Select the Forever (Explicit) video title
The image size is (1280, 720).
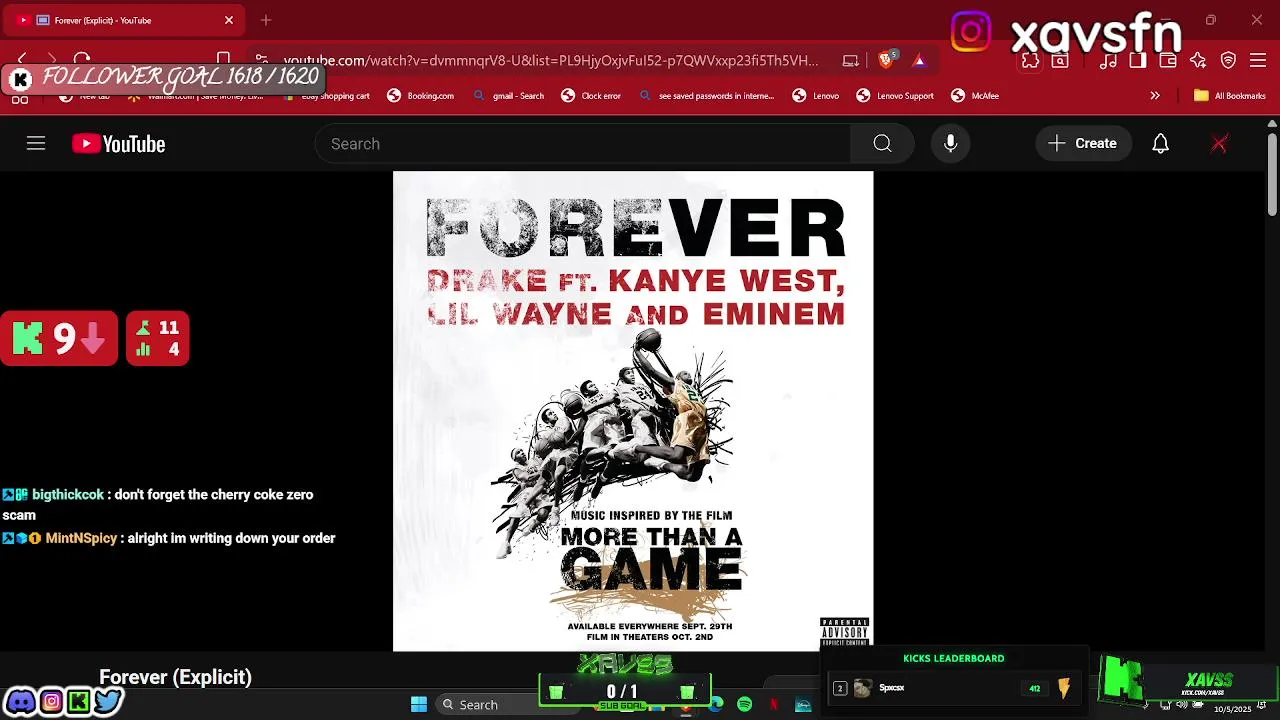click(x=175, y=677)
